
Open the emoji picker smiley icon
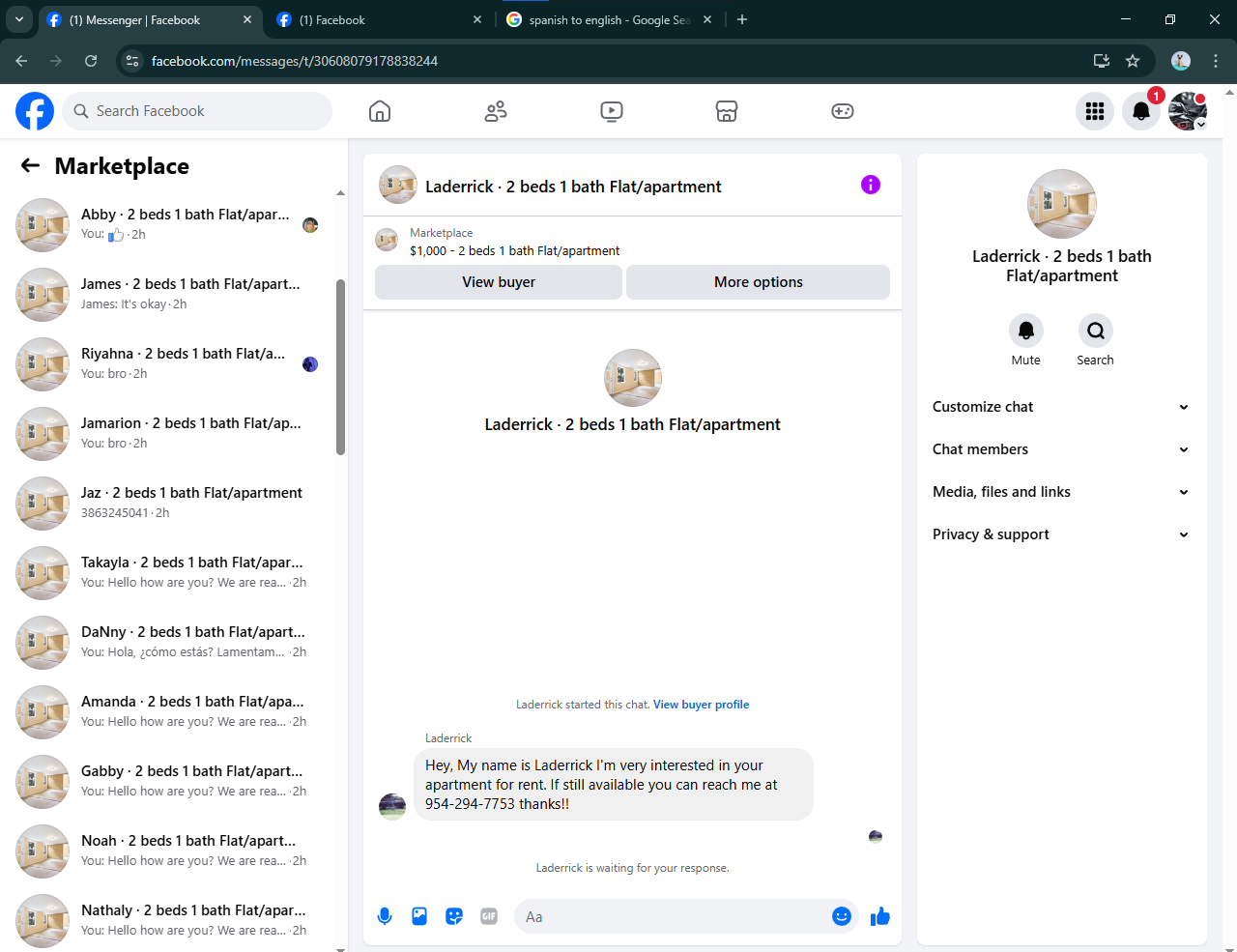click(842, 916)
